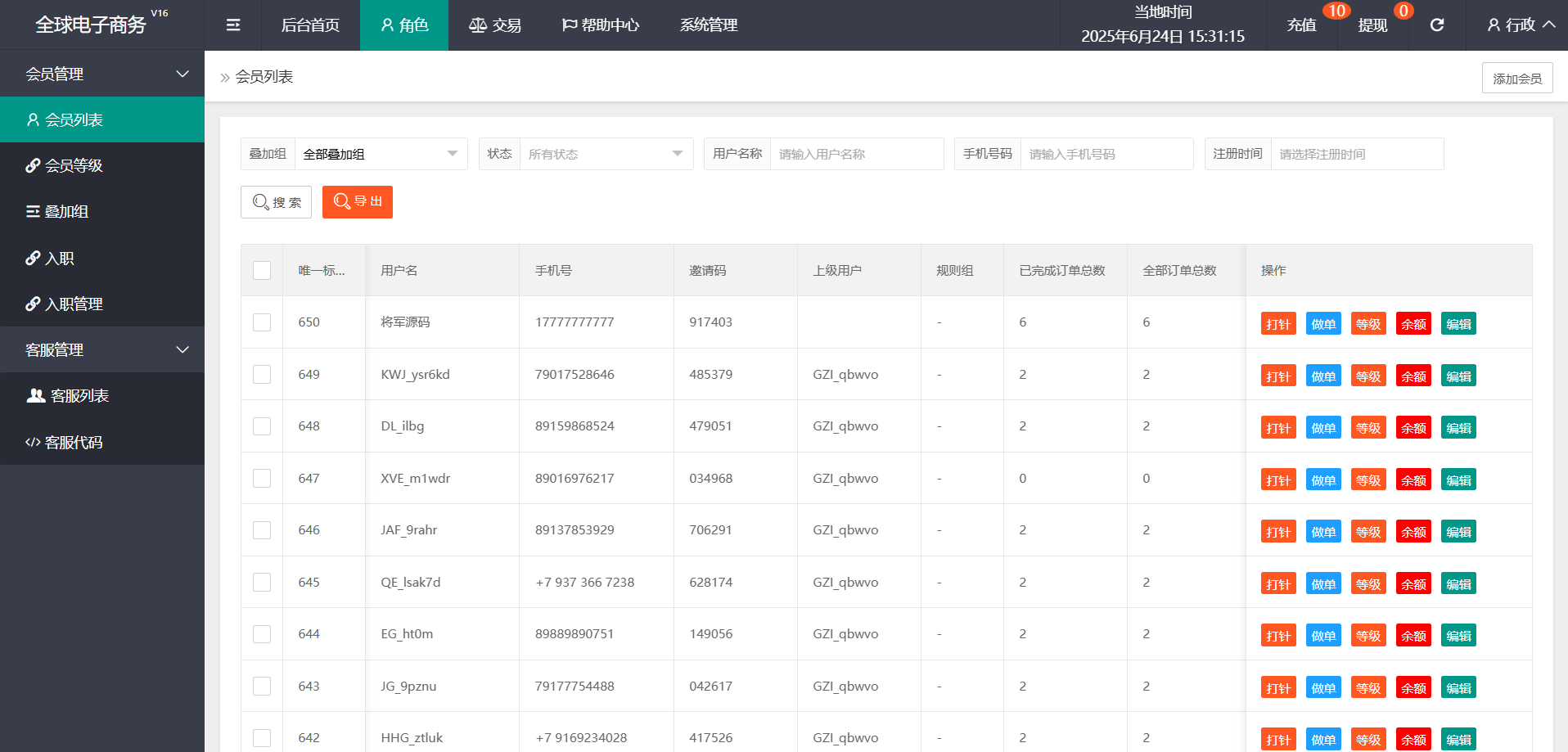Check the row 646 checkbox

262,530
